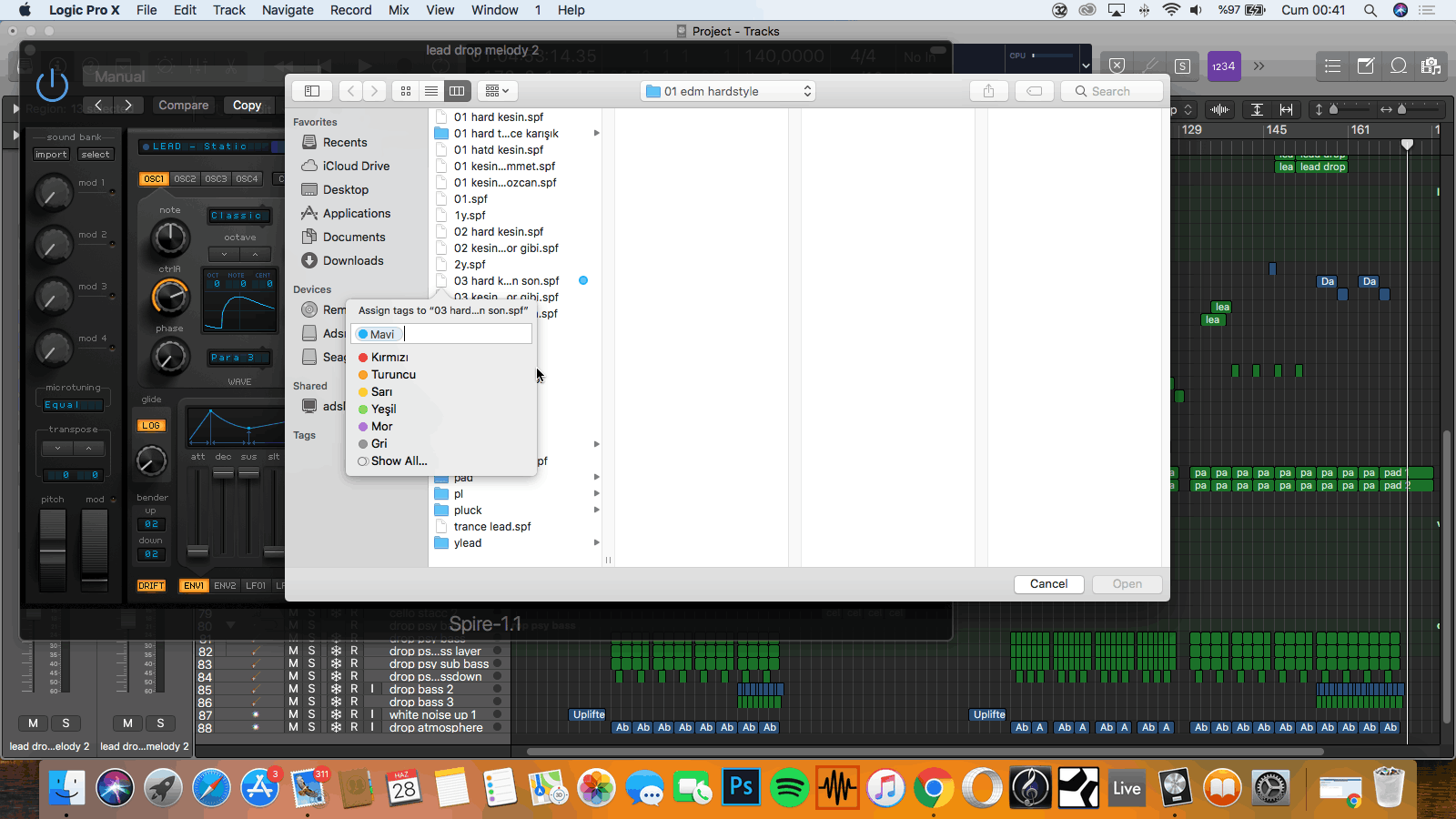This screenshot has height=819, width=1456.
Task: Expand 01 hard t...ce karışık folder arrow
Action: (596, 133)
